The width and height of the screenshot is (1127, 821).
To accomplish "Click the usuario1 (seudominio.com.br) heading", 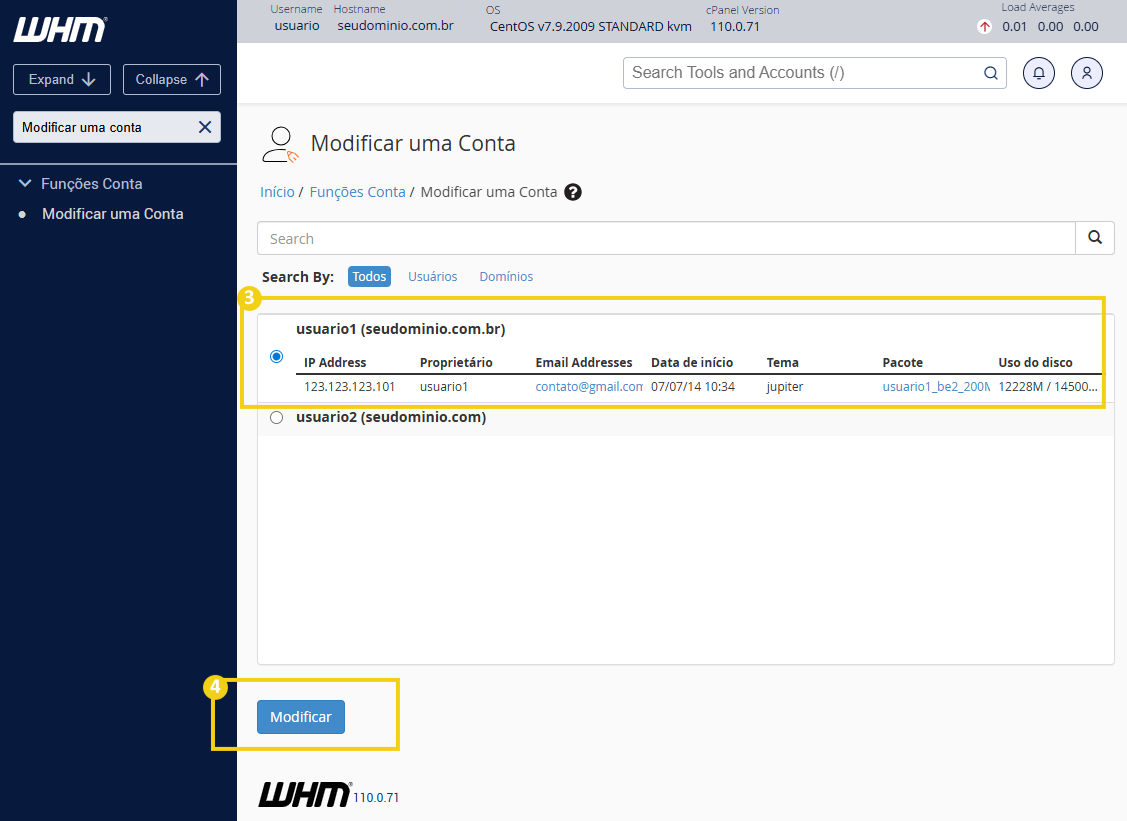I will pos(400,329).
